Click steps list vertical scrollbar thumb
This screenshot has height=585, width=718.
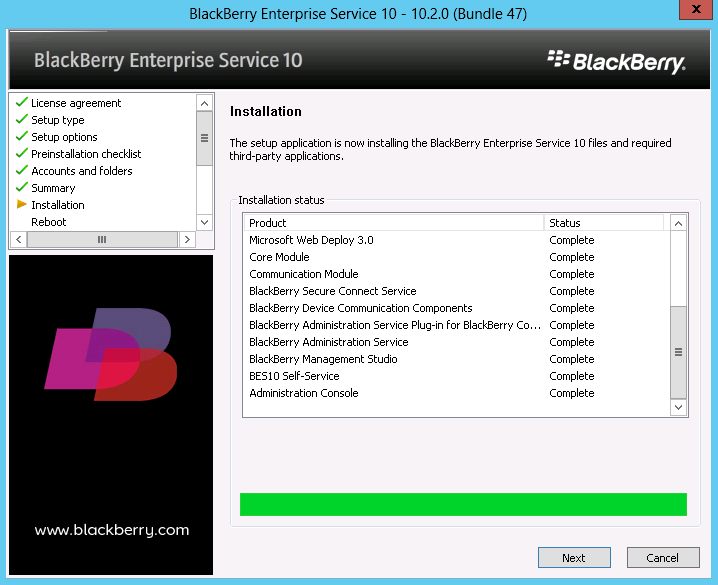(x=204, y=138)
